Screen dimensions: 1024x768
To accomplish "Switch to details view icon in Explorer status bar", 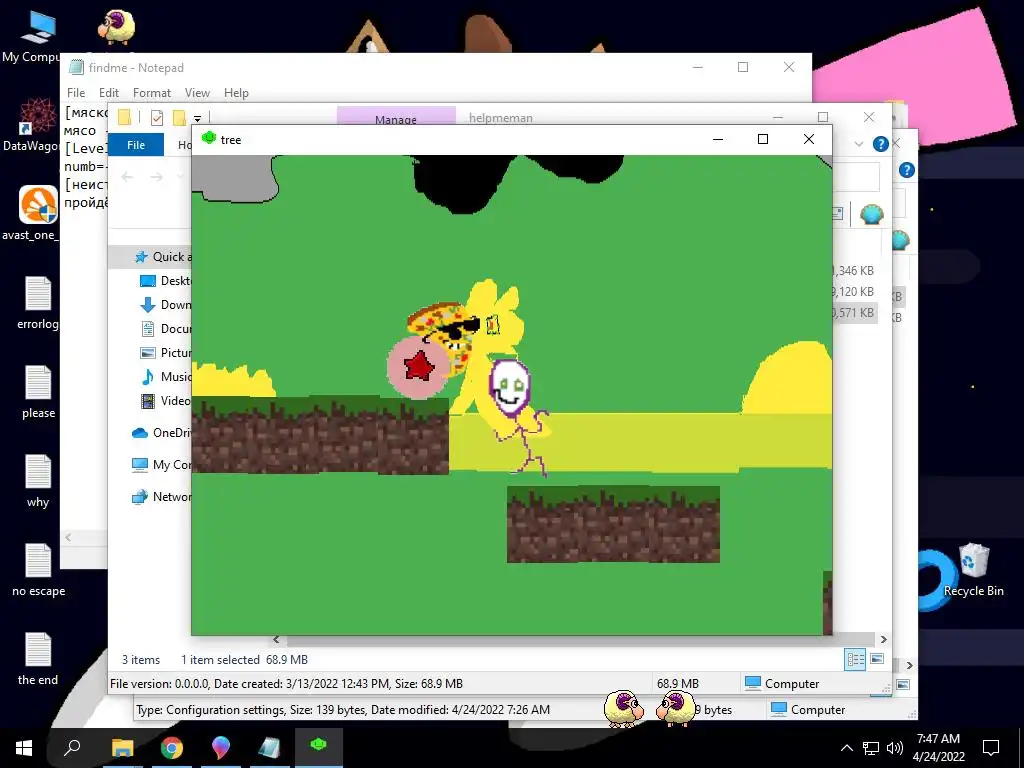I will [856, 659].
